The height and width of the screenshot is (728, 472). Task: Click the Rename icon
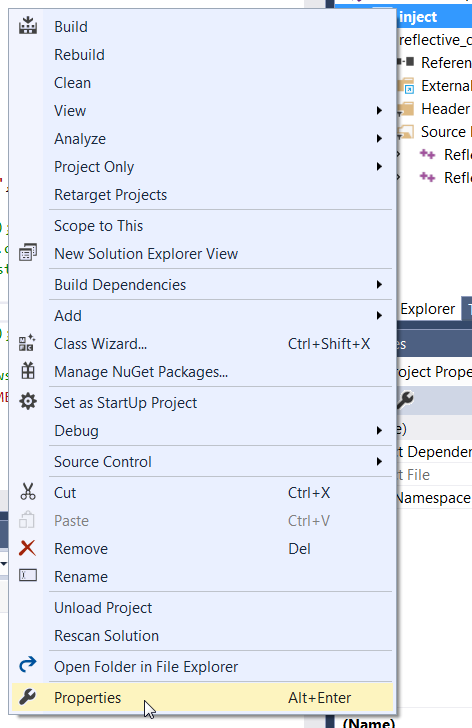28,576
